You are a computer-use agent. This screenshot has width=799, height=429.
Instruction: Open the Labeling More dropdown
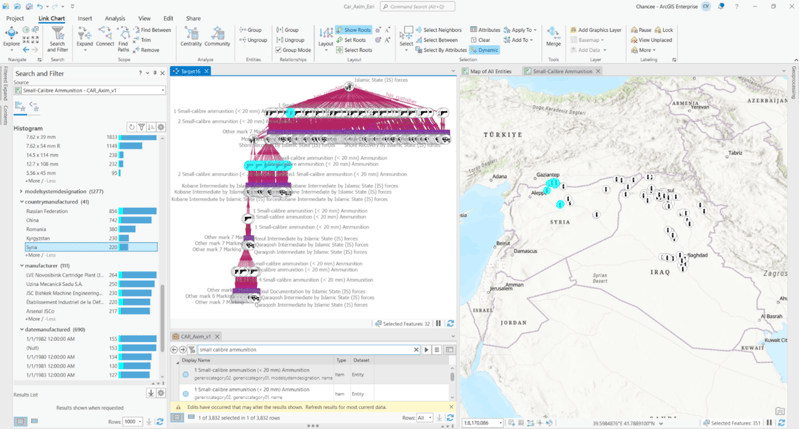coord(643,50)
